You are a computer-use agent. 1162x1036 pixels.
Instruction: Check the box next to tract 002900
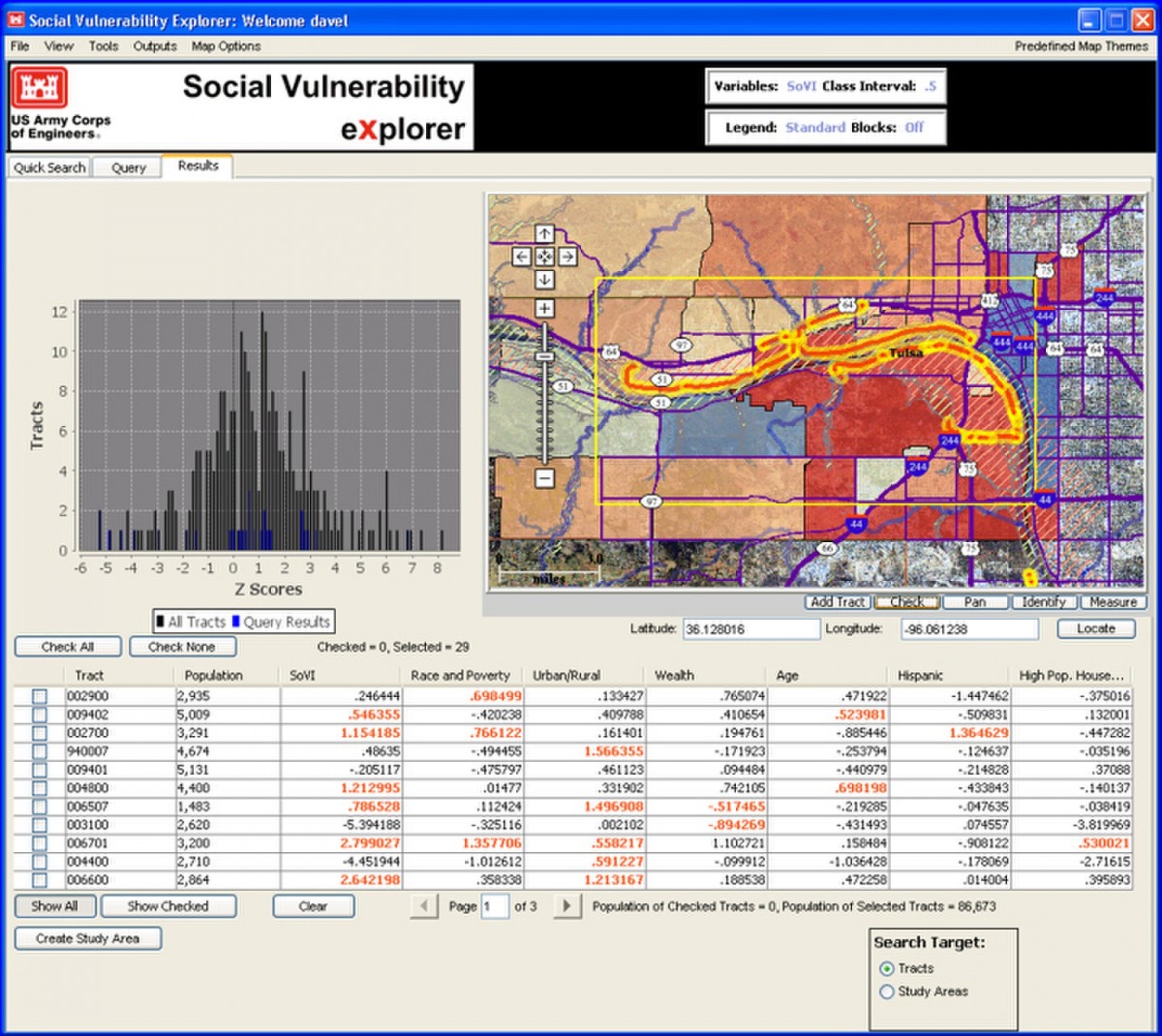point(39,695)
